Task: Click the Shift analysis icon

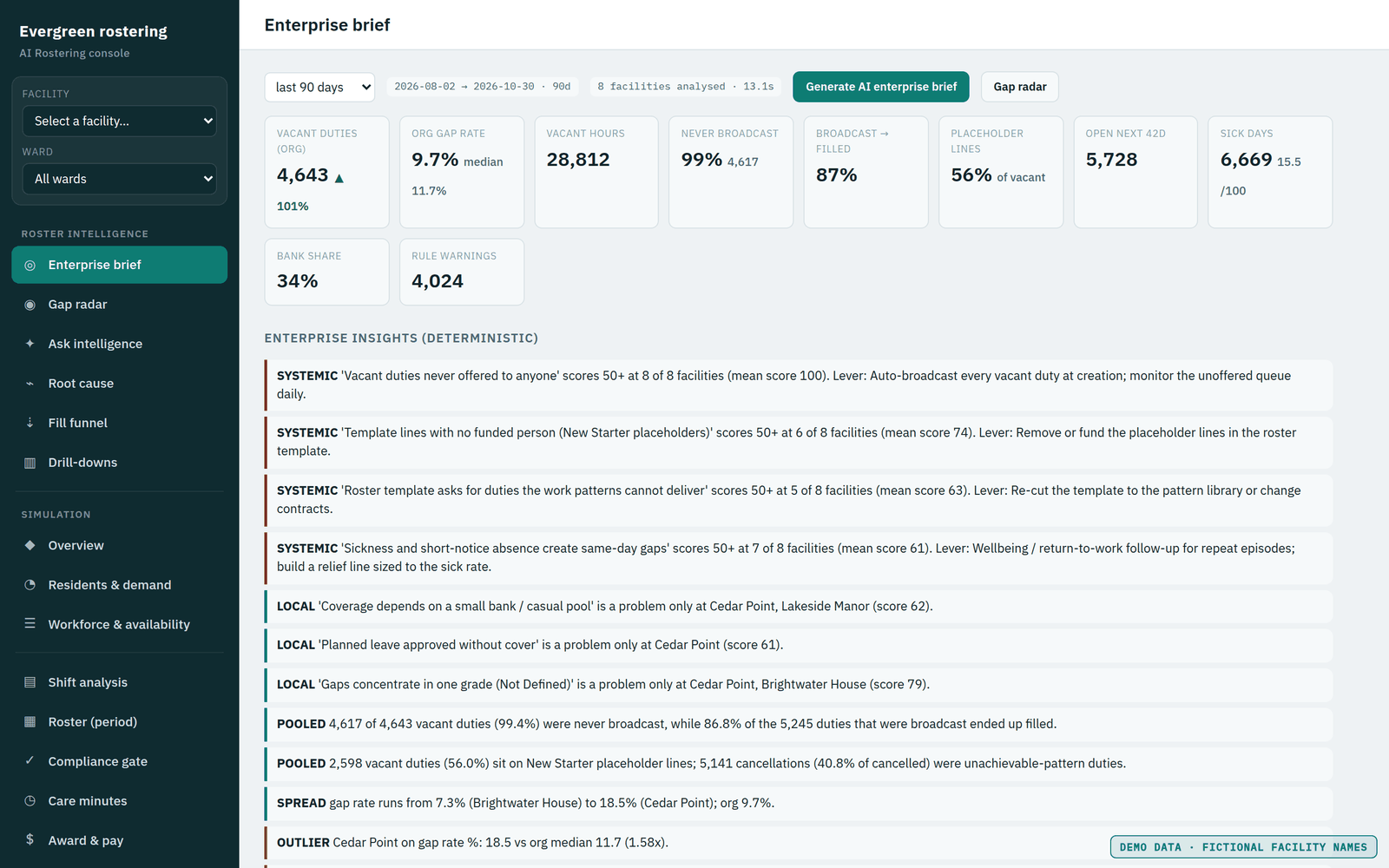Action: click(30, 682)
